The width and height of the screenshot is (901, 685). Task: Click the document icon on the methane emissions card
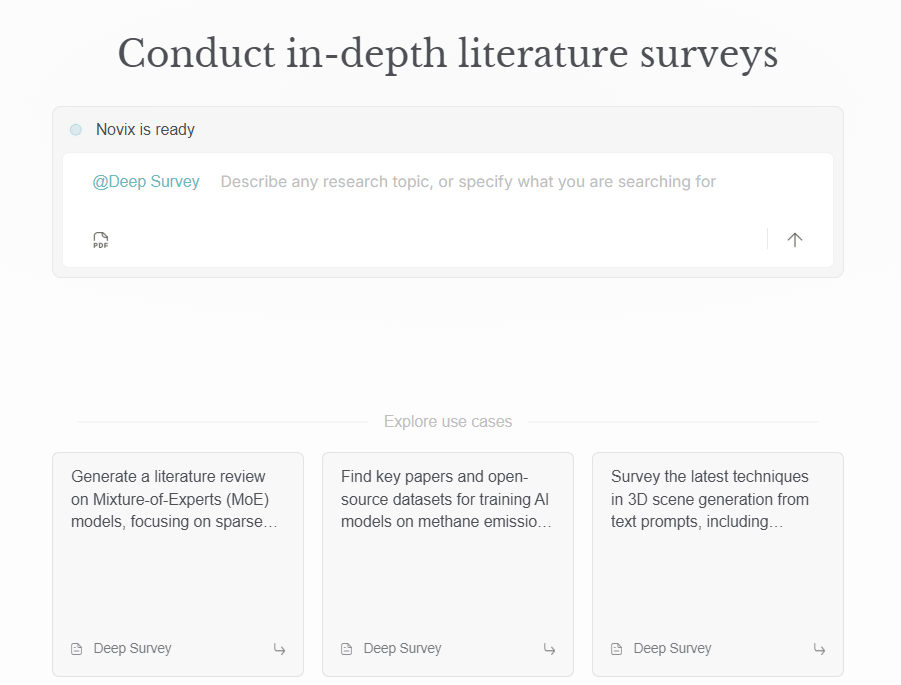pos(347,649)
